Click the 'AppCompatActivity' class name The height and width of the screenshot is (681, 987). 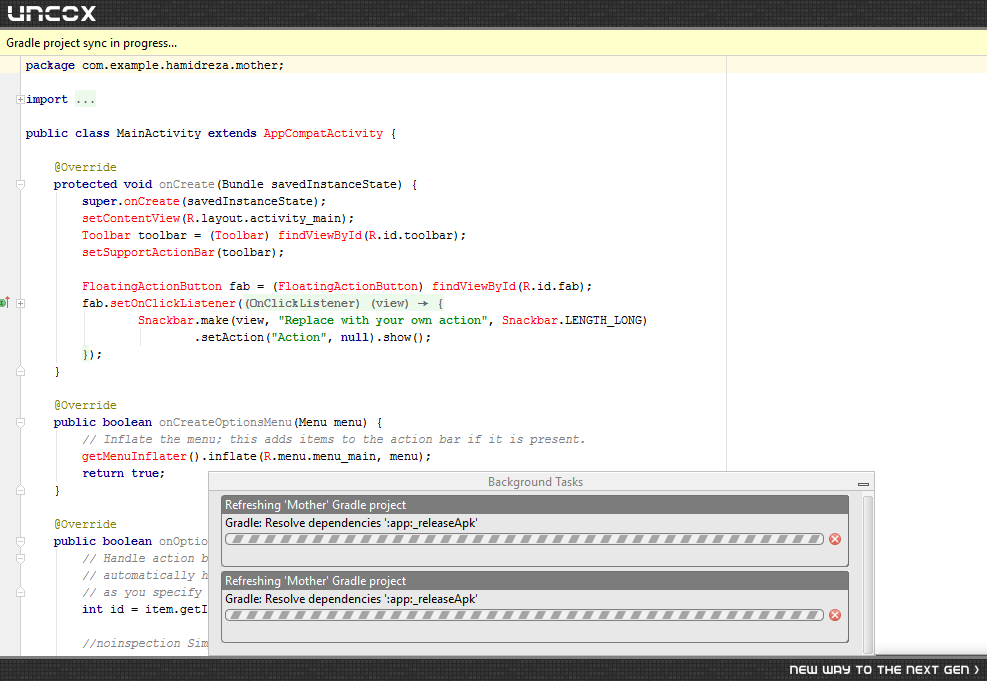coord(323,133)
